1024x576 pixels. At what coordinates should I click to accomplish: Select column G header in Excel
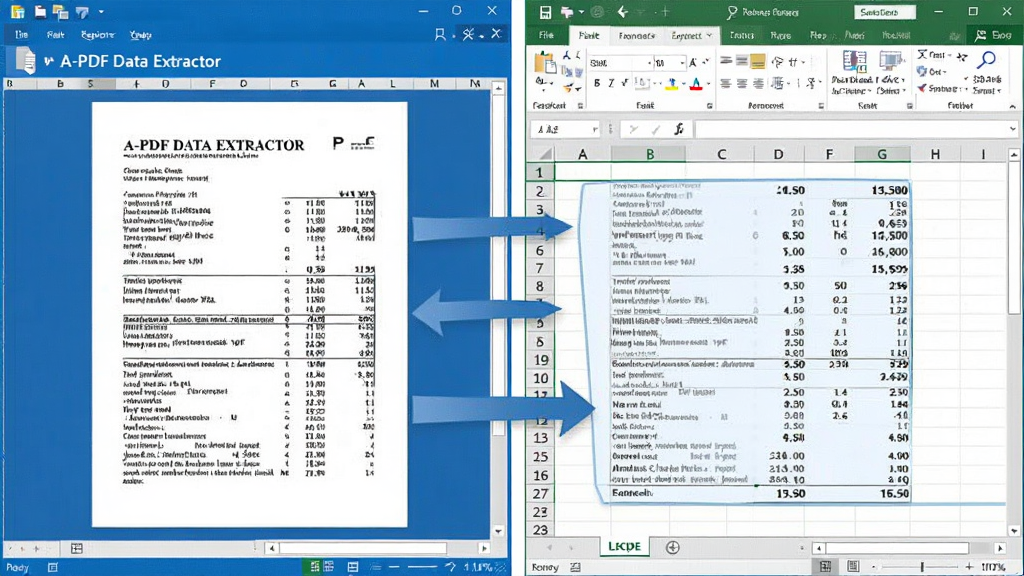(x=882, y=154)
